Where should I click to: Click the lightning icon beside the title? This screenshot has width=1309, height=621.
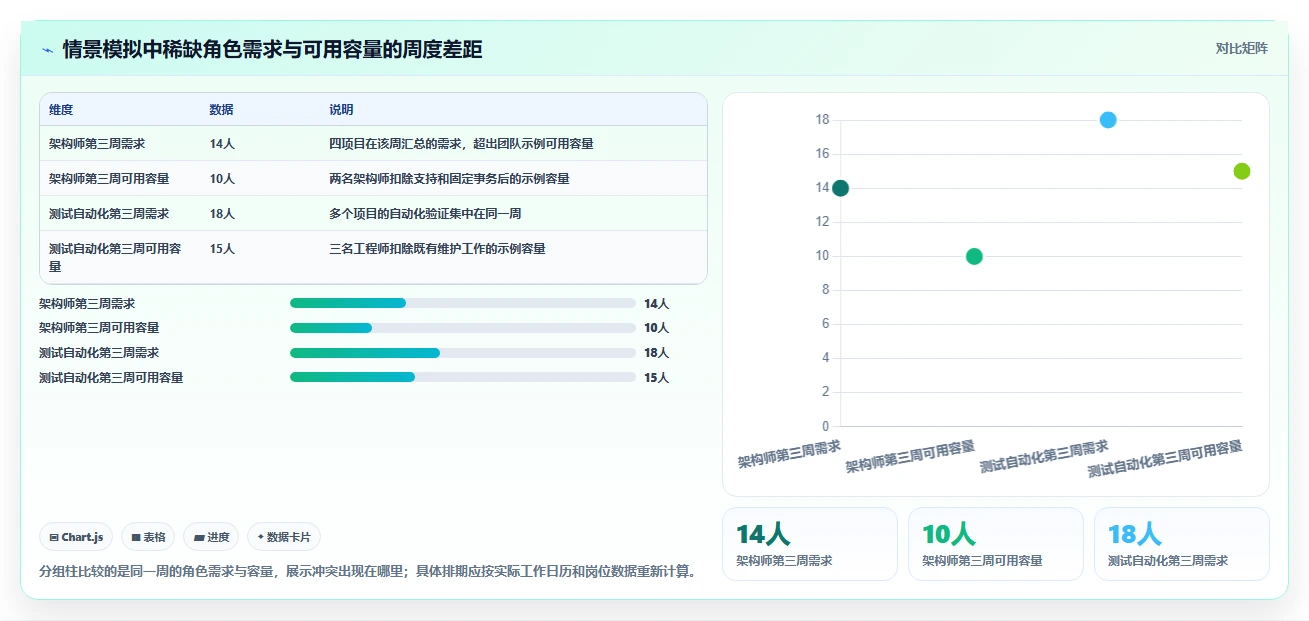click(48, 49)
